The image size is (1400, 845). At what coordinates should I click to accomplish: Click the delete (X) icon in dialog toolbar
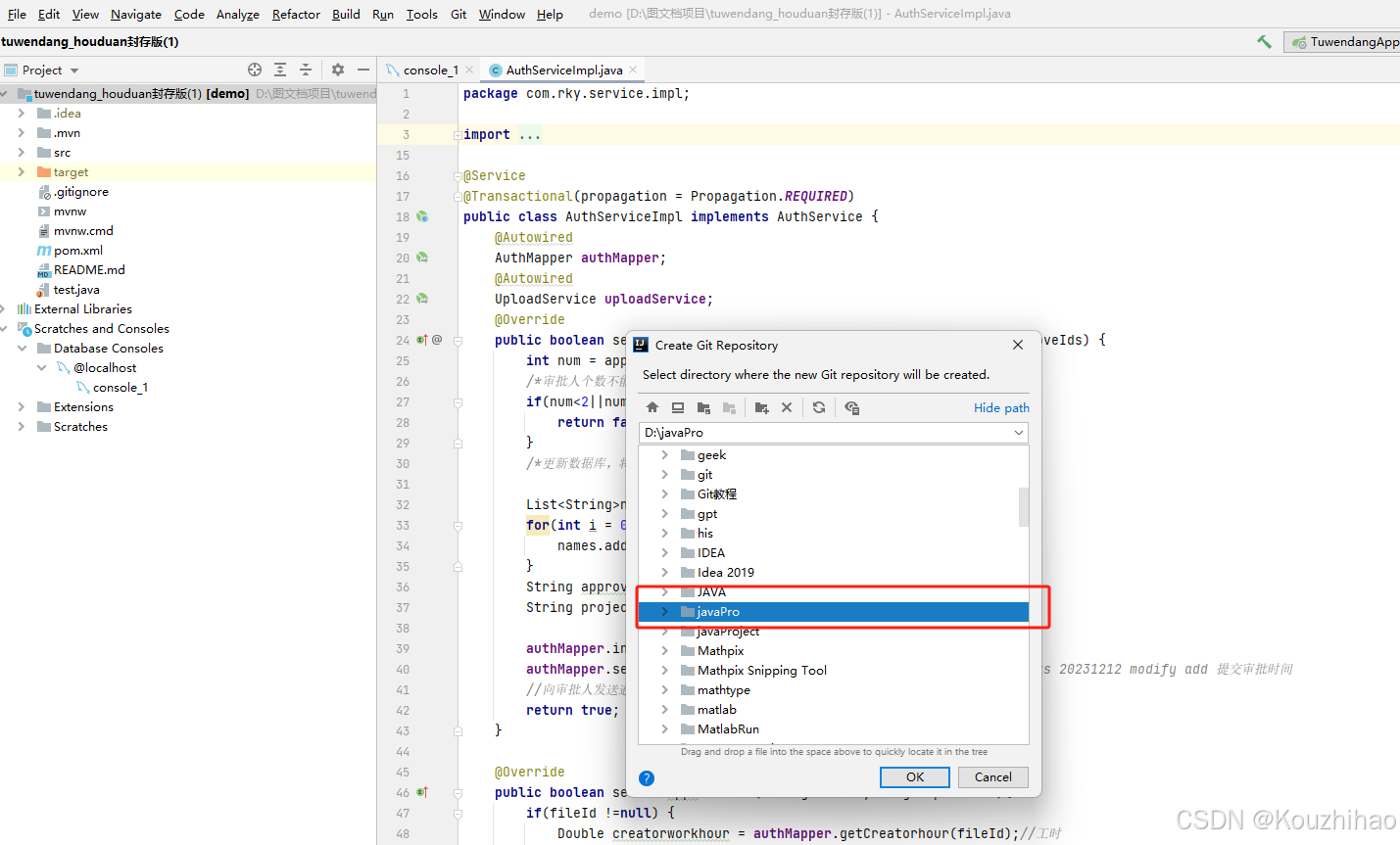[x=787, y=406]
